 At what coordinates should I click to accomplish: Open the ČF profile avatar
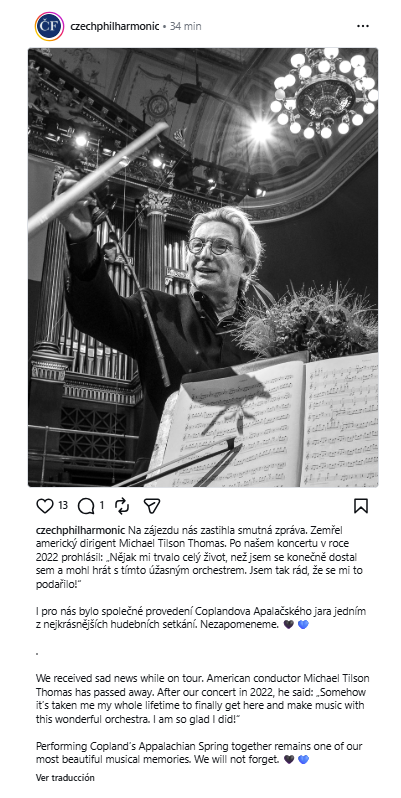coord(49,26)
